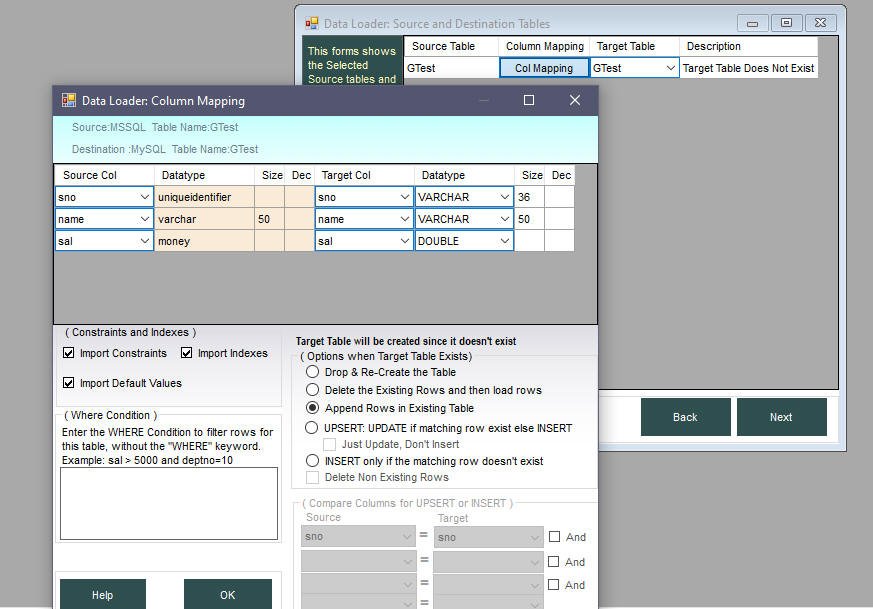
Task: Open the name row VARCHAR datatype dropdown
Action: click(504, 219)
